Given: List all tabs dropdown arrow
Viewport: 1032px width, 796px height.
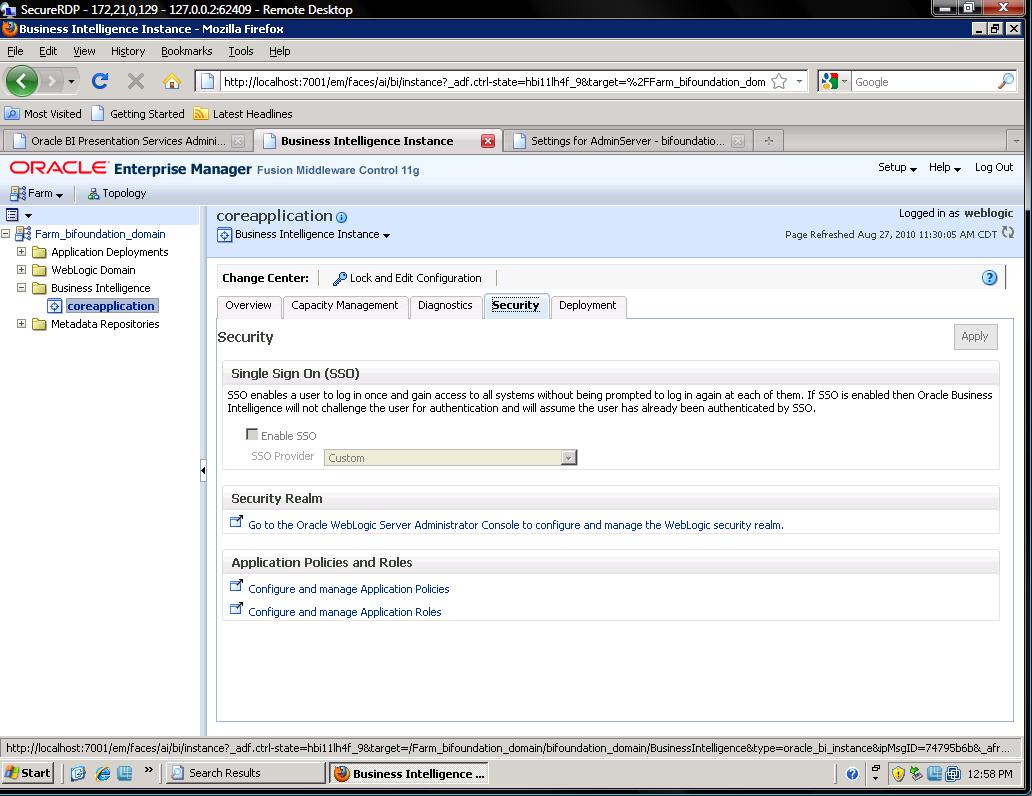Looking at the screenshot, I should click(x=1016, y=140).
